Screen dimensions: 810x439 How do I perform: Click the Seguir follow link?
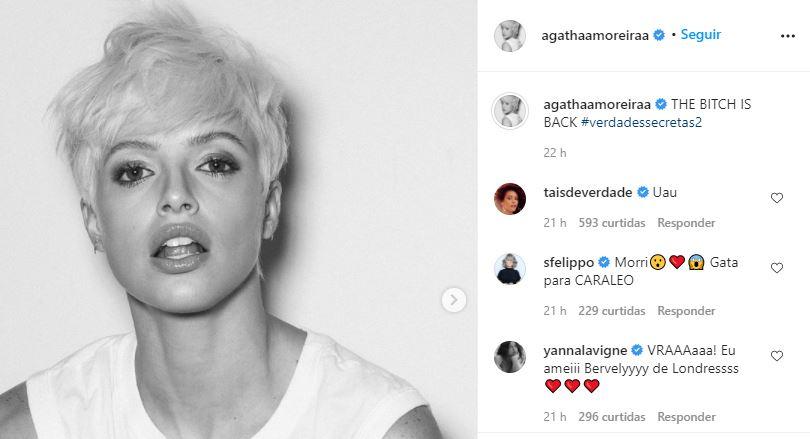[x=700, y=35]
